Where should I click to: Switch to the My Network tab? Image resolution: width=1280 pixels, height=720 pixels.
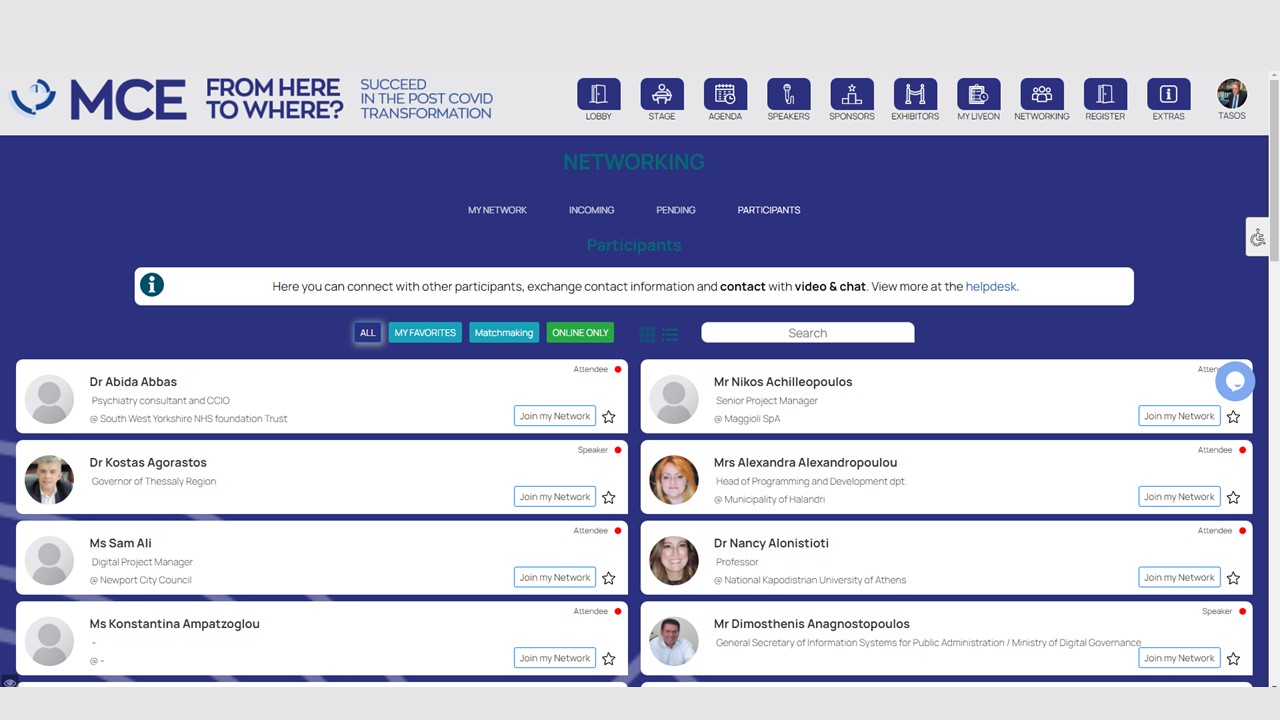click(497, 210)
